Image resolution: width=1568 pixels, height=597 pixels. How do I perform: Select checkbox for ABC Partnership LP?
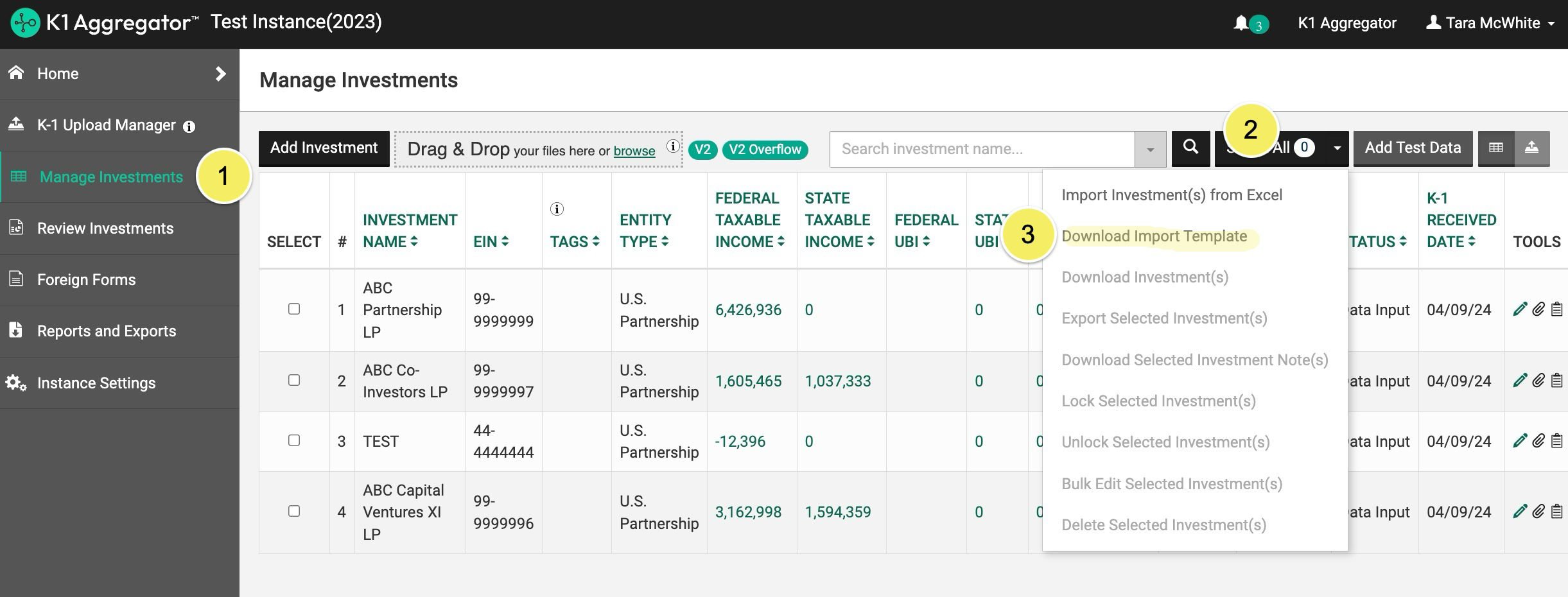[x=294, y=309]
